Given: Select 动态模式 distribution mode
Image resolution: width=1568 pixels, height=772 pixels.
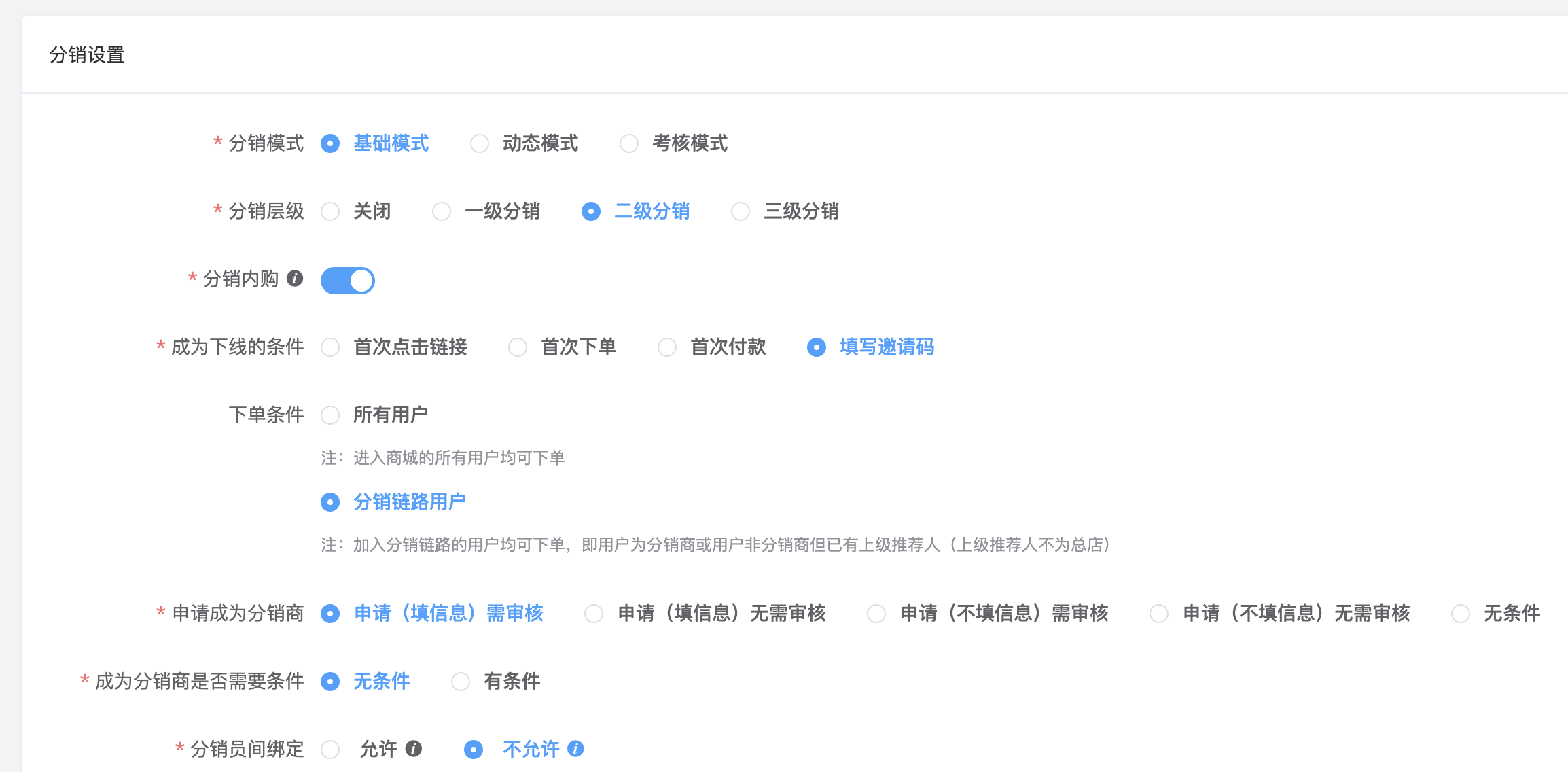Looking at the screenshot, I should pyautogui.click(x=480, y=143).
